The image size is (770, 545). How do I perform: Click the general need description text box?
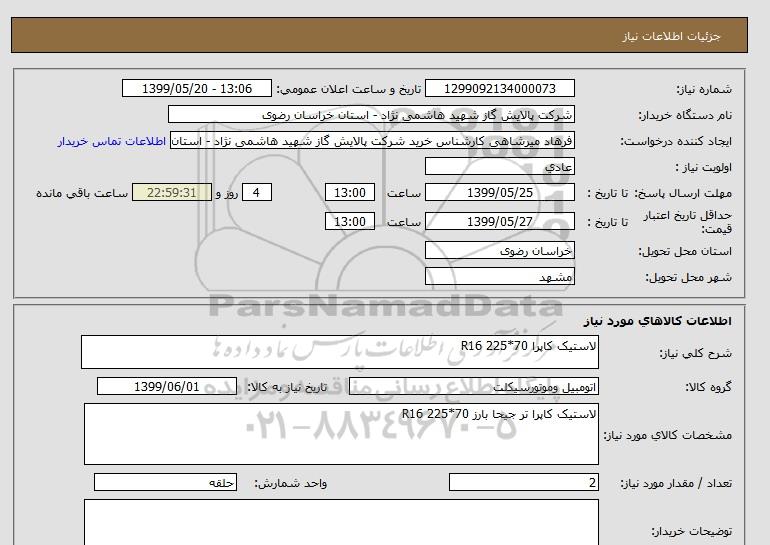pos(340,352)
